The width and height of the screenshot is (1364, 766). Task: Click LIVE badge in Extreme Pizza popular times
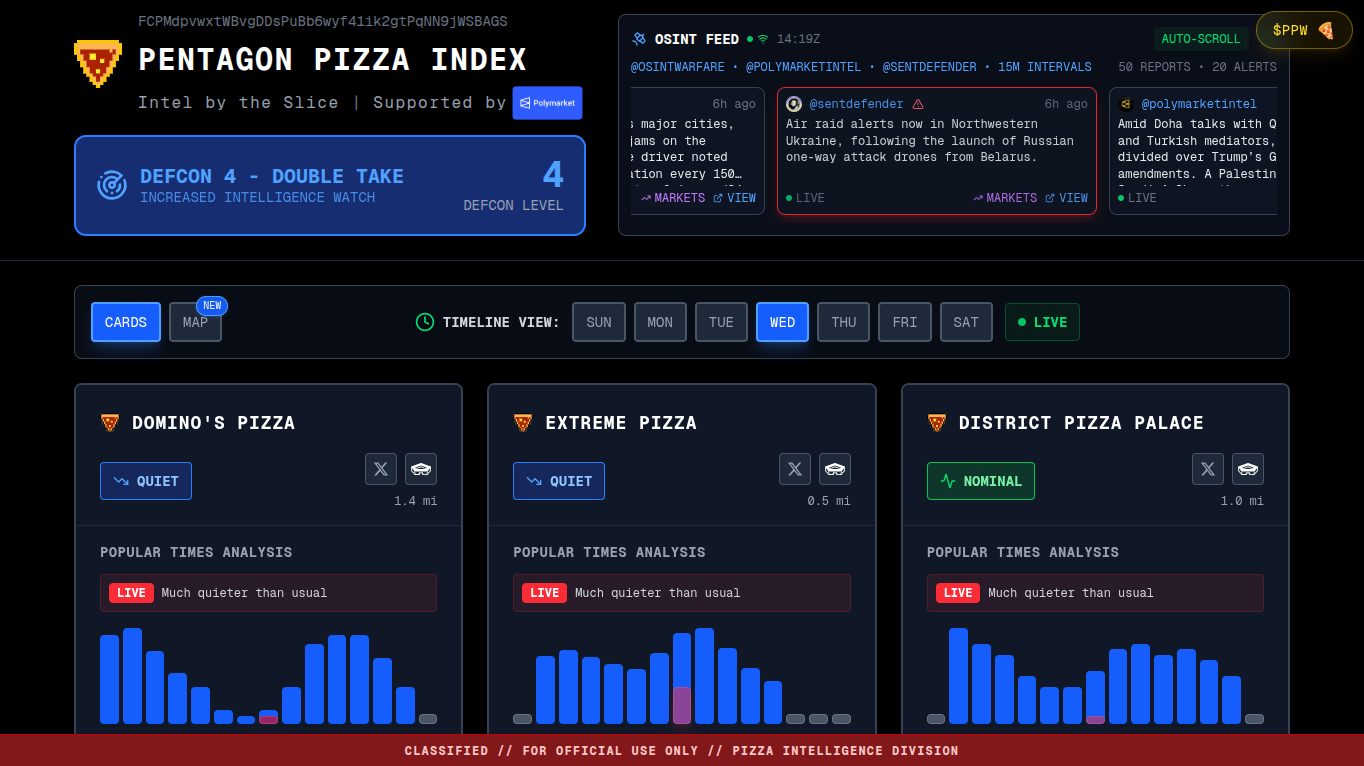544,593
